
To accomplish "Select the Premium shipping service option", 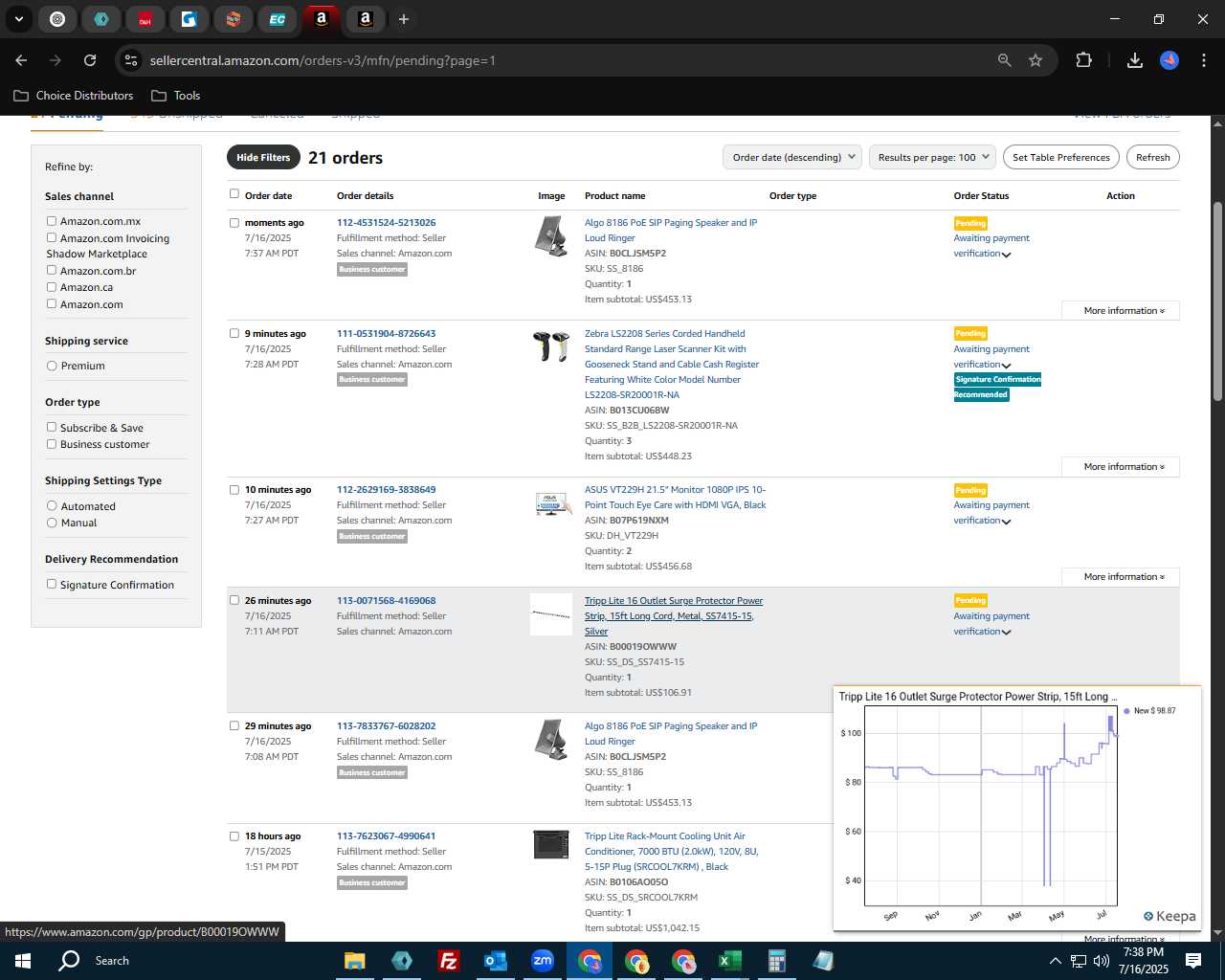I will coord(52,366).
